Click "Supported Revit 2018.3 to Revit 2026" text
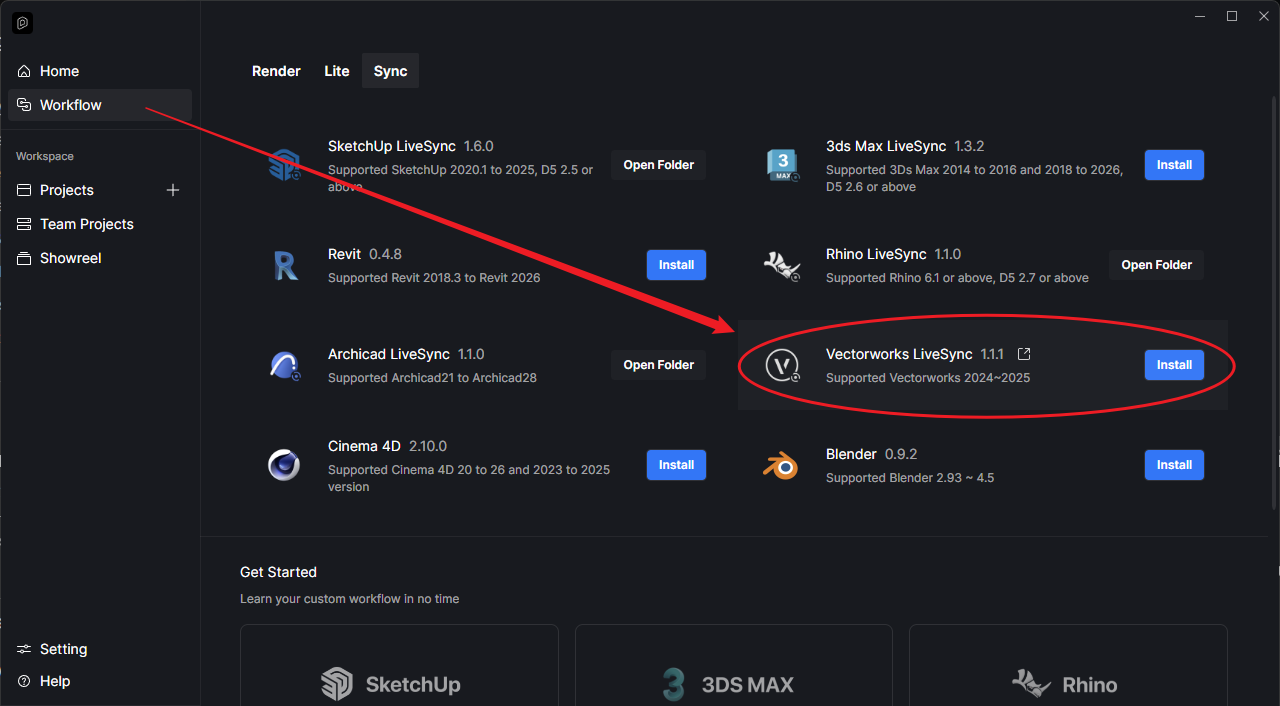 [434, 278]
